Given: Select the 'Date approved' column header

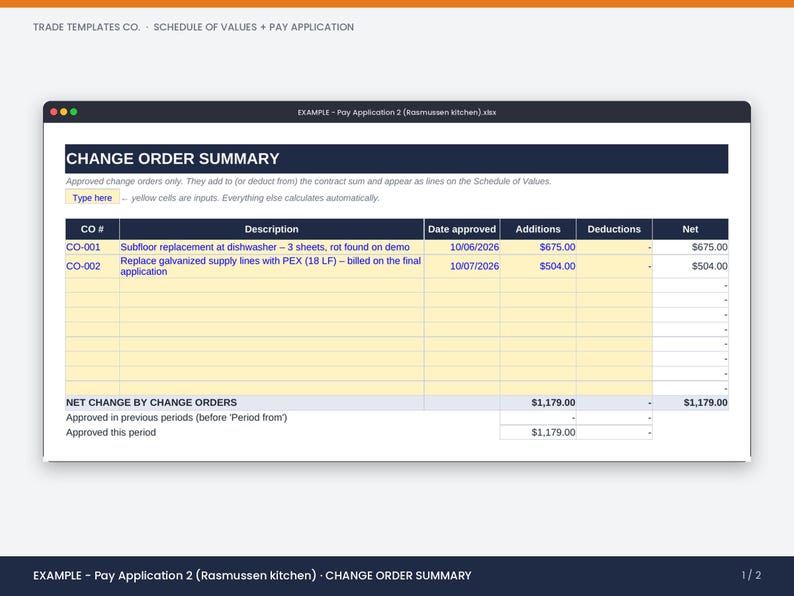Looking at the screenshot, I should (x=462, y=229).
